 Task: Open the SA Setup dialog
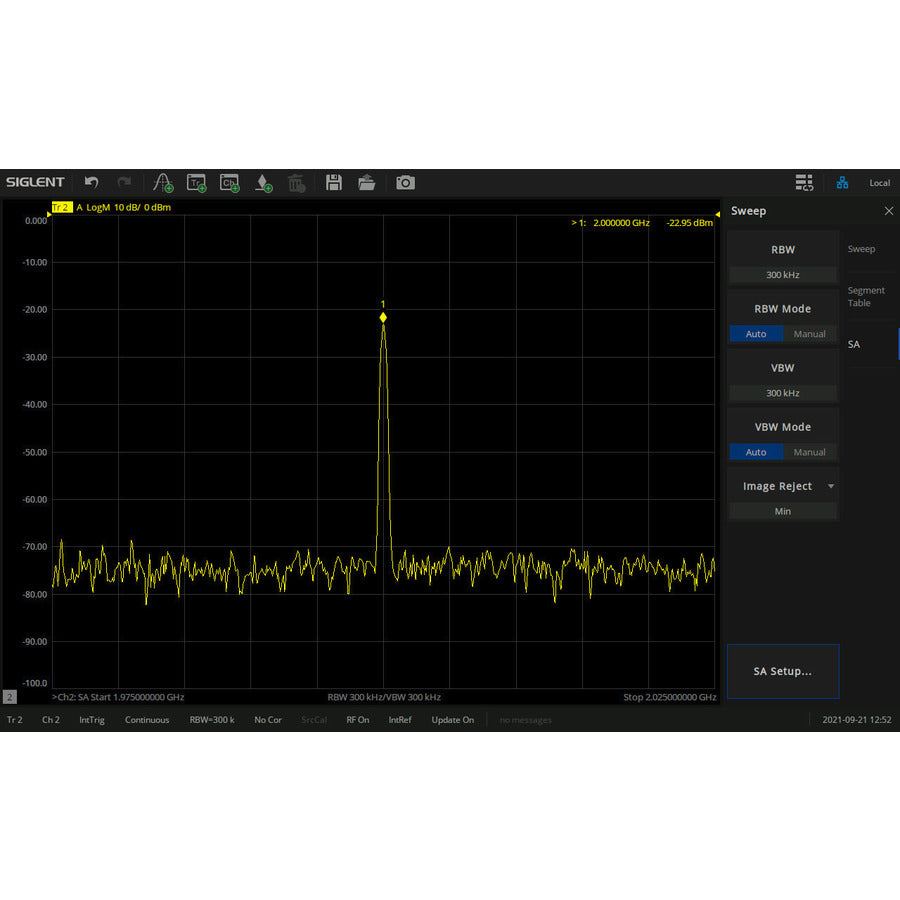(x=783, y=671)
